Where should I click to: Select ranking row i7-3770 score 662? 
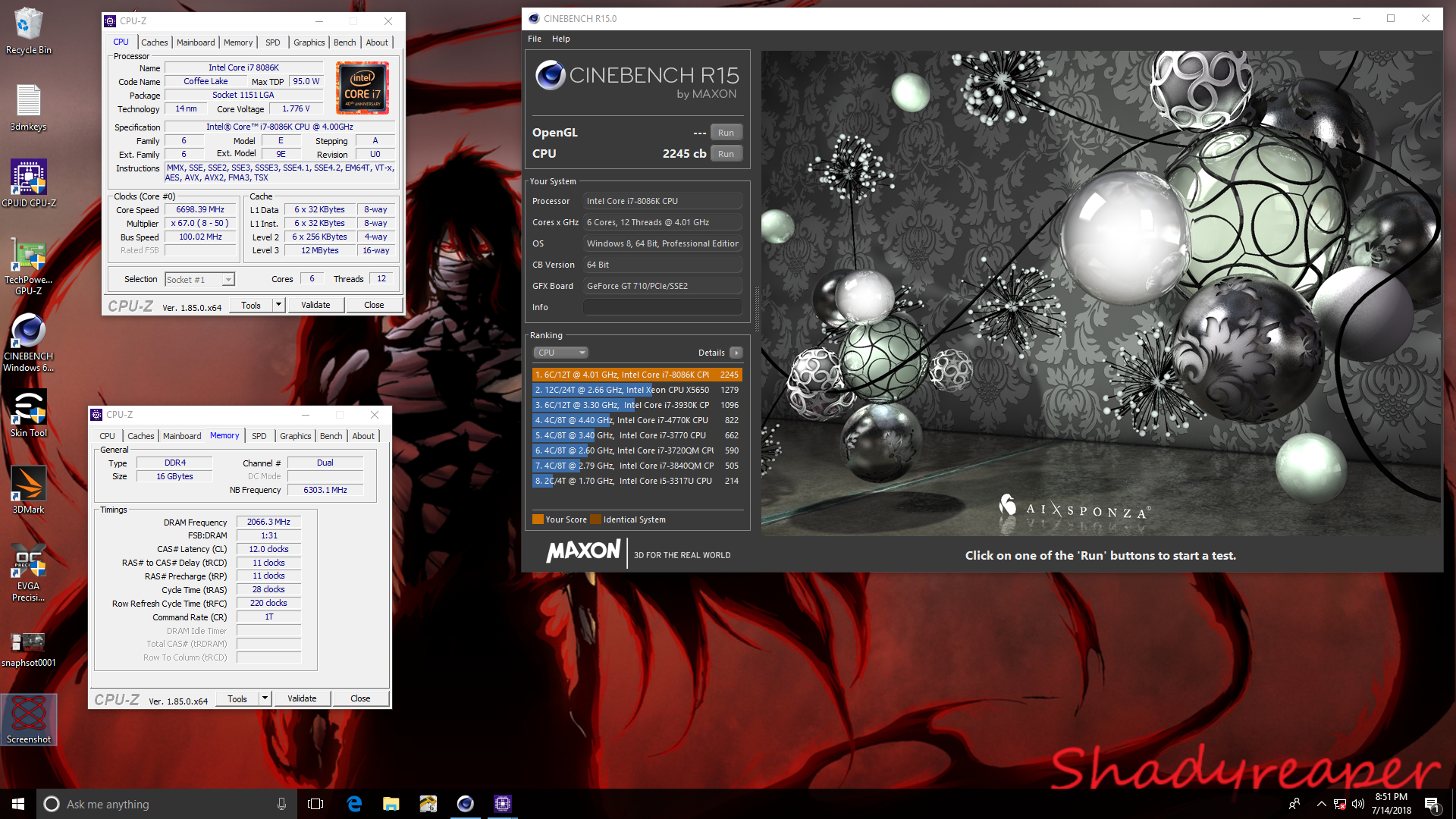[x=637, y=435]
